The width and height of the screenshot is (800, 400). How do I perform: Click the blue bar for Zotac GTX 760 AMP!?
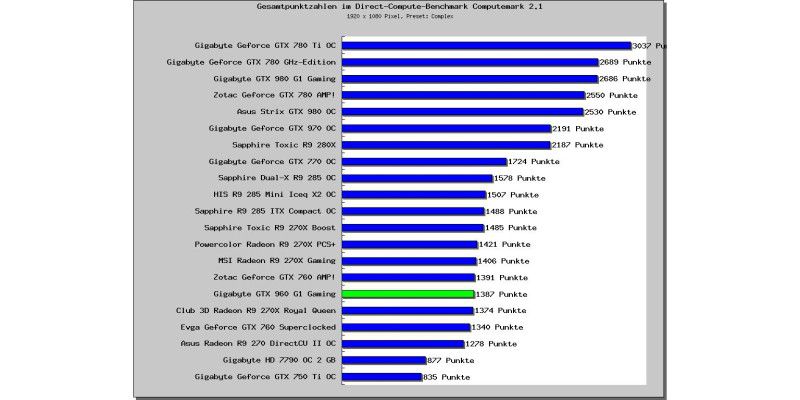coord(409,277)
